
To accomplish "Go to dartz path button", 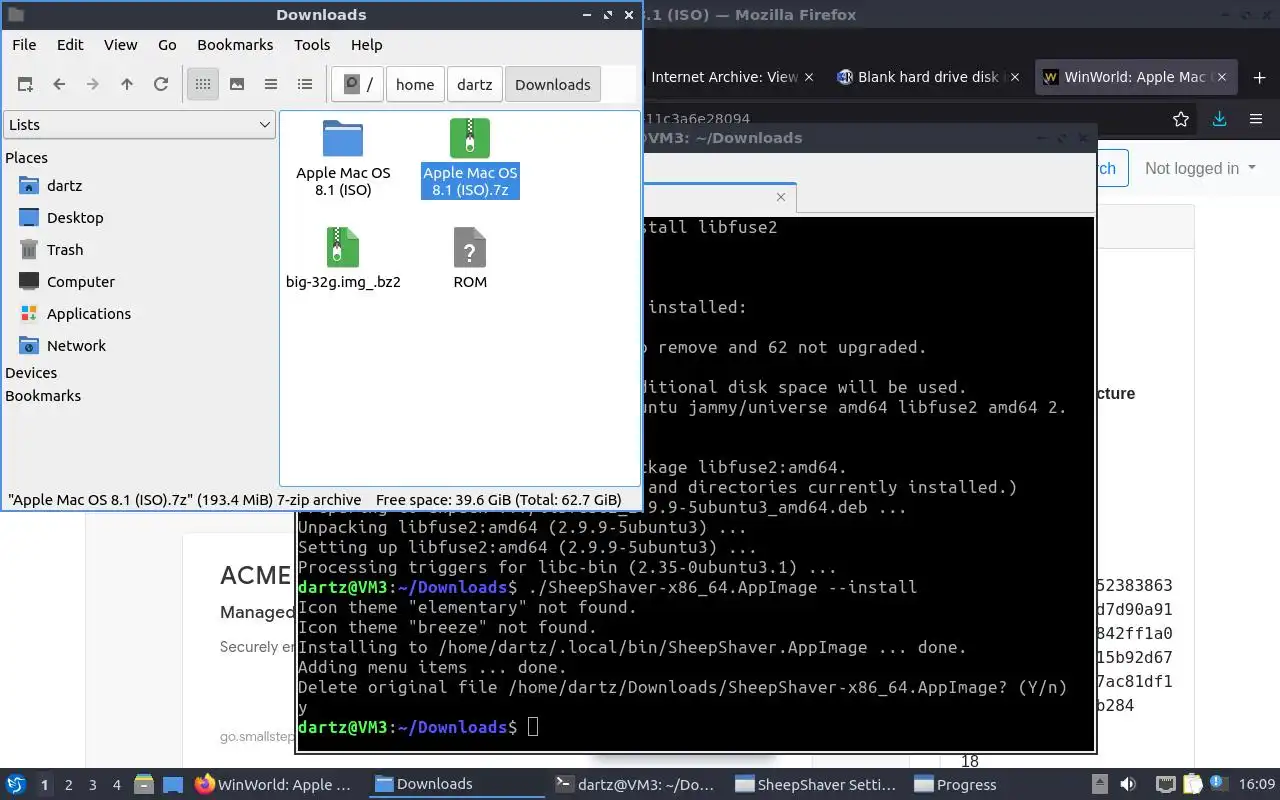I will point(474,84).
